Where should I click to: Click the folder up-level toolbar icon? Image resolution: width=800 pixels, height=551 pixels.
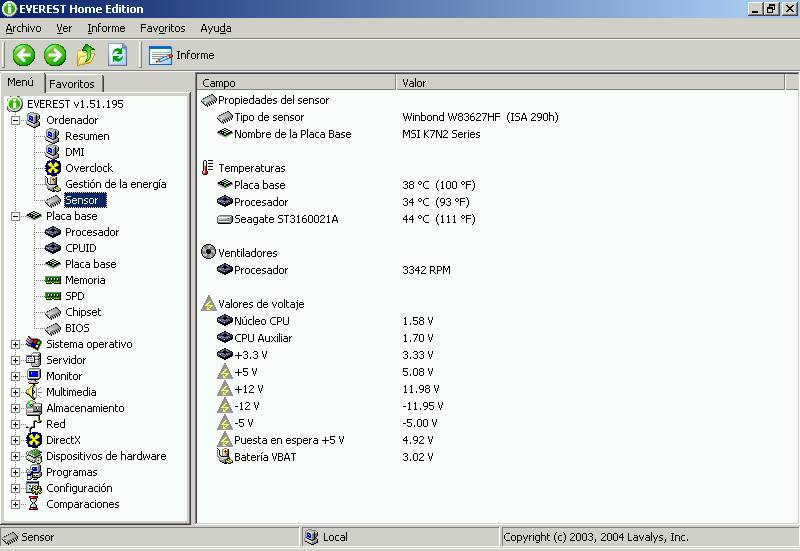[x=86, y=55]
